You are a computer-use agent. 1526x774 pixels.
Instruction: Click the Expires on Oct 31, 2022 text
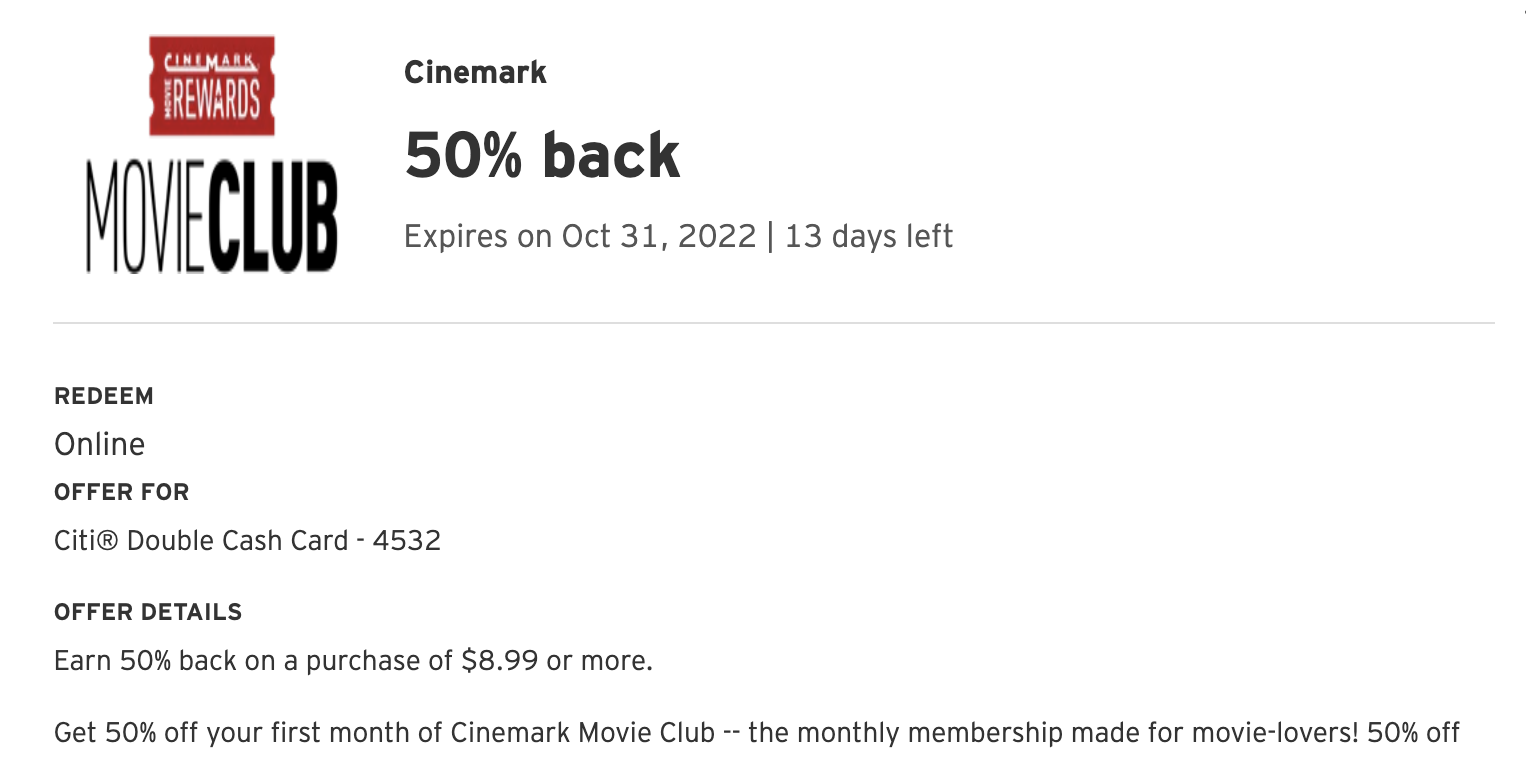(580, 237)
